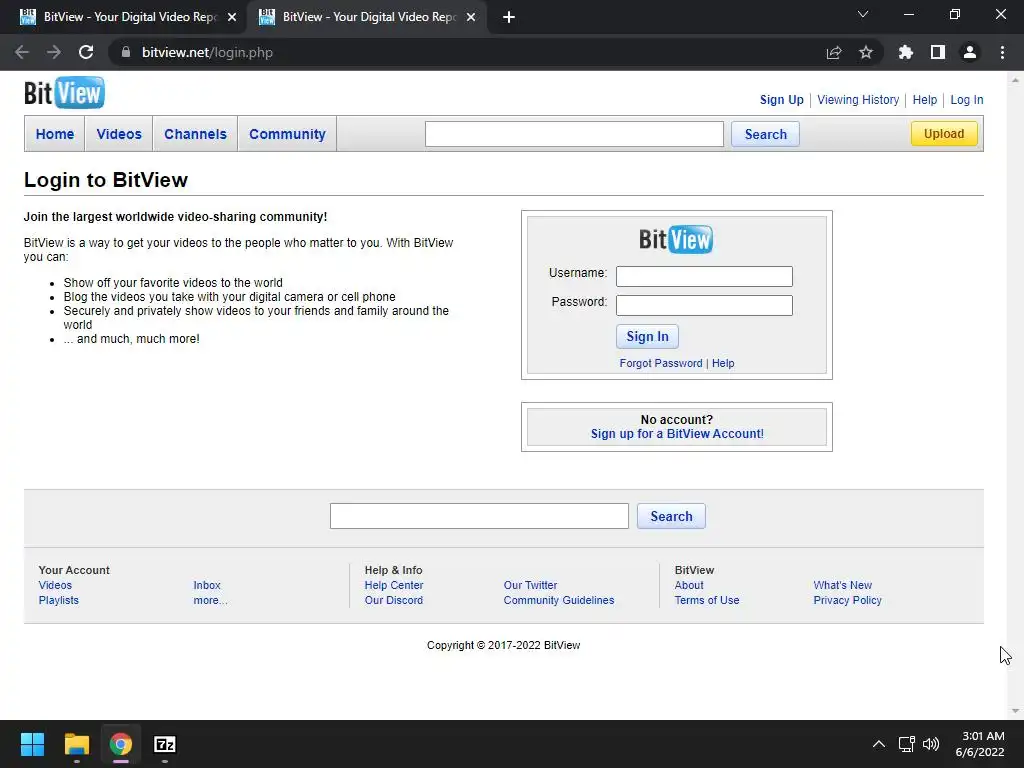Toggle the browser side panel icon

(938, 52)
